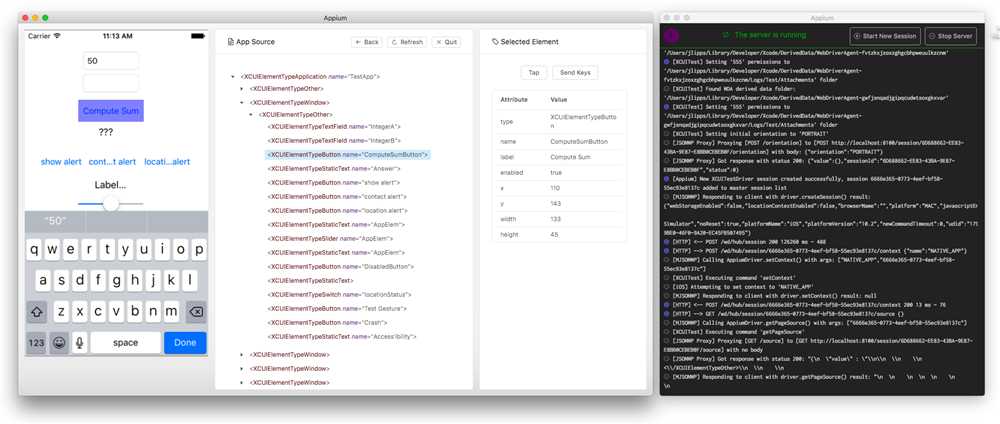Collapse the expanded XCUIElementTypeWindow node

(x=241, y=103)
